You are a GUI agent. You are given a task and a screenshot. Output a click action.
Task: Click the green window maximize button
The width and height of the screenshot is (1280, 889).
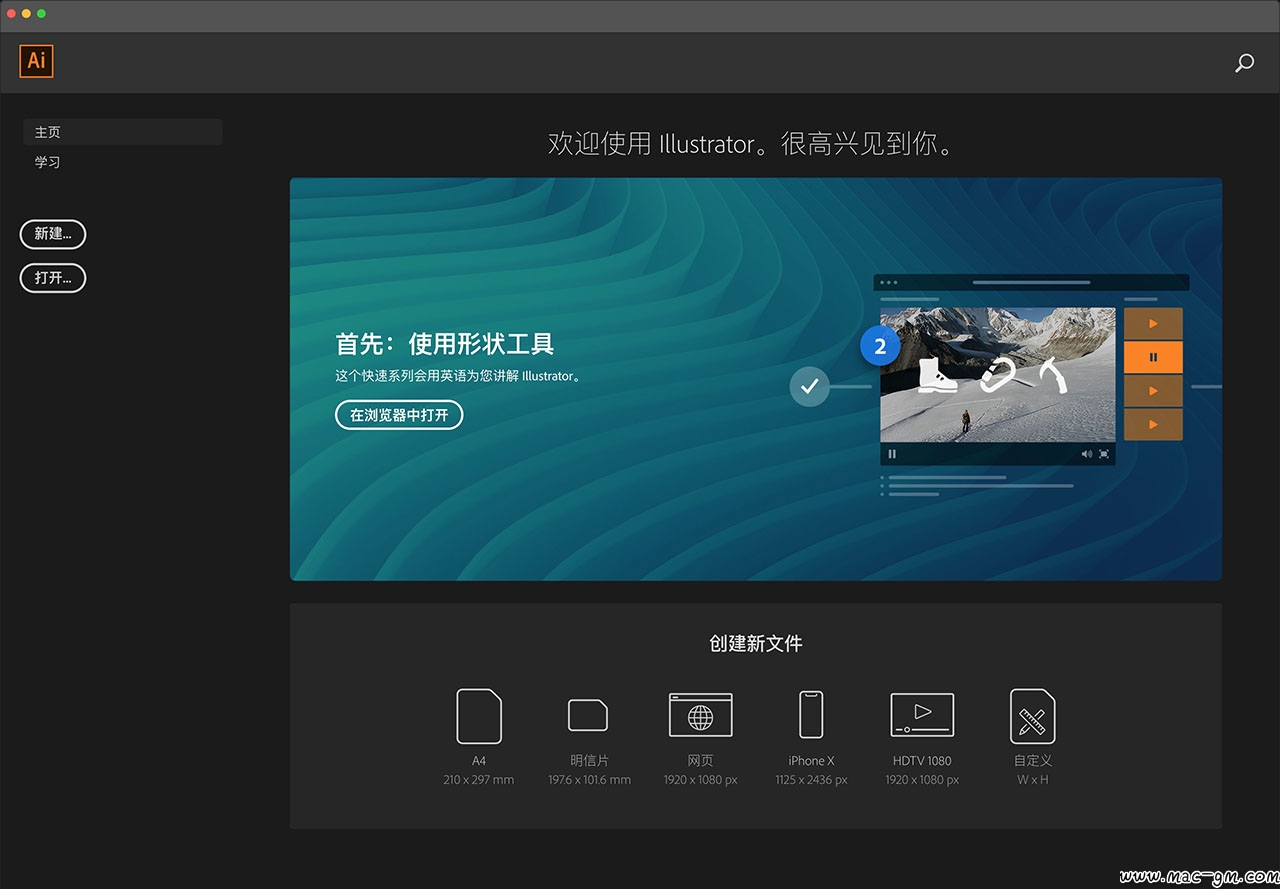41,14
